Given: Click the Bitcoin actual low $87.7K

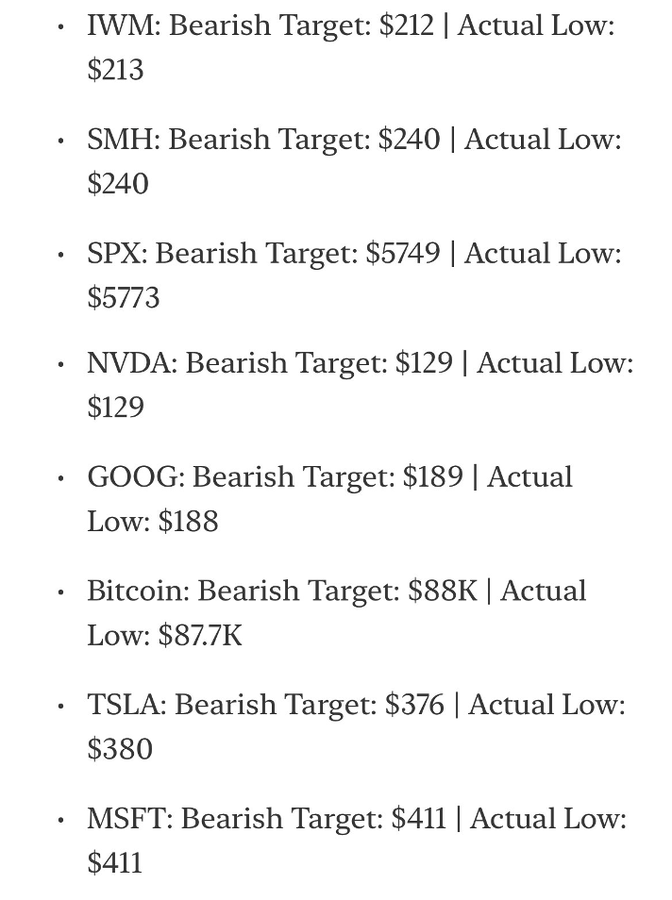Looking at the screenshot, I should (x=200, y=635).
